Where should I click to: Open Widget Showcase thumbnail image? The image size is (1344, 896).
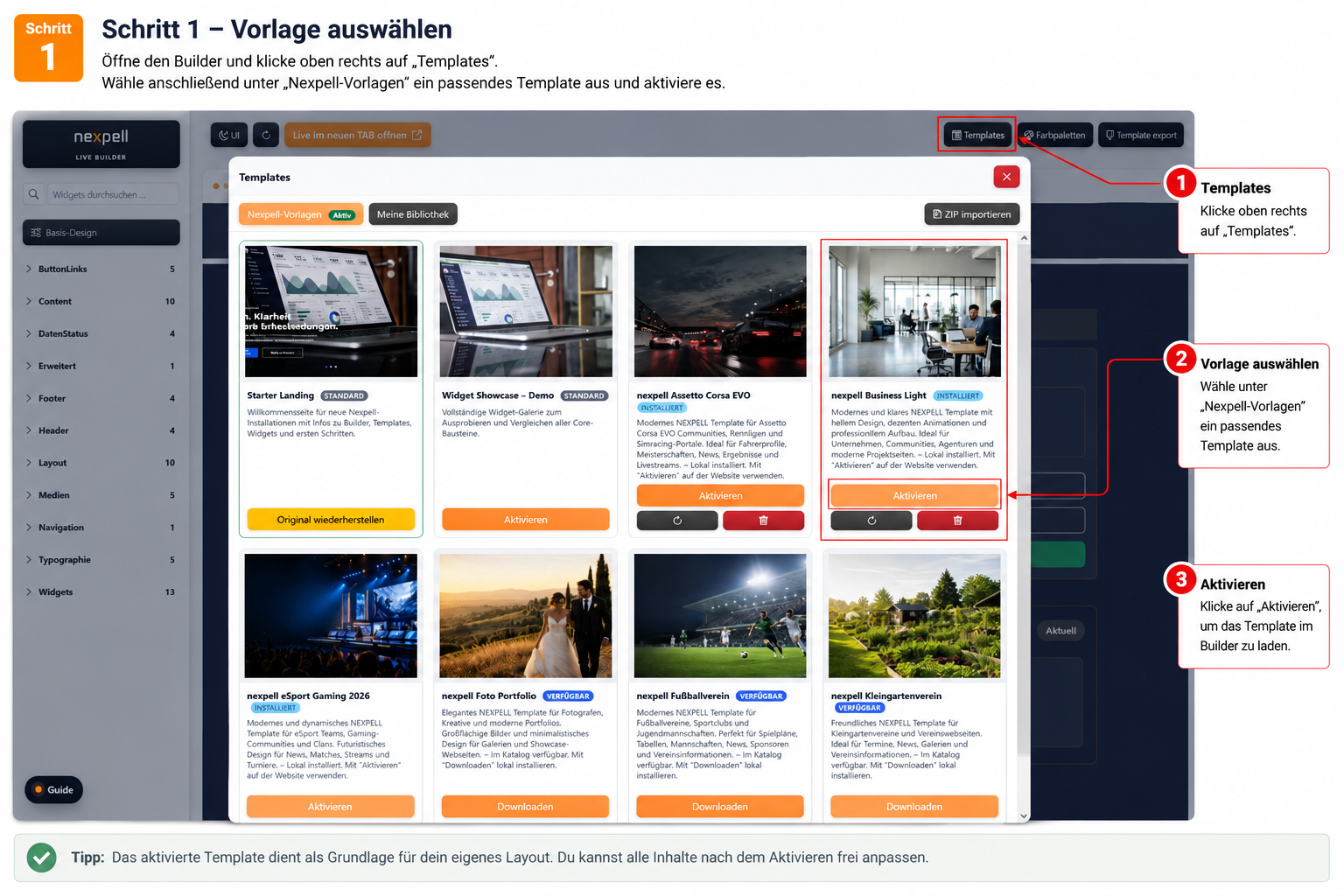(x=526, y=311)
